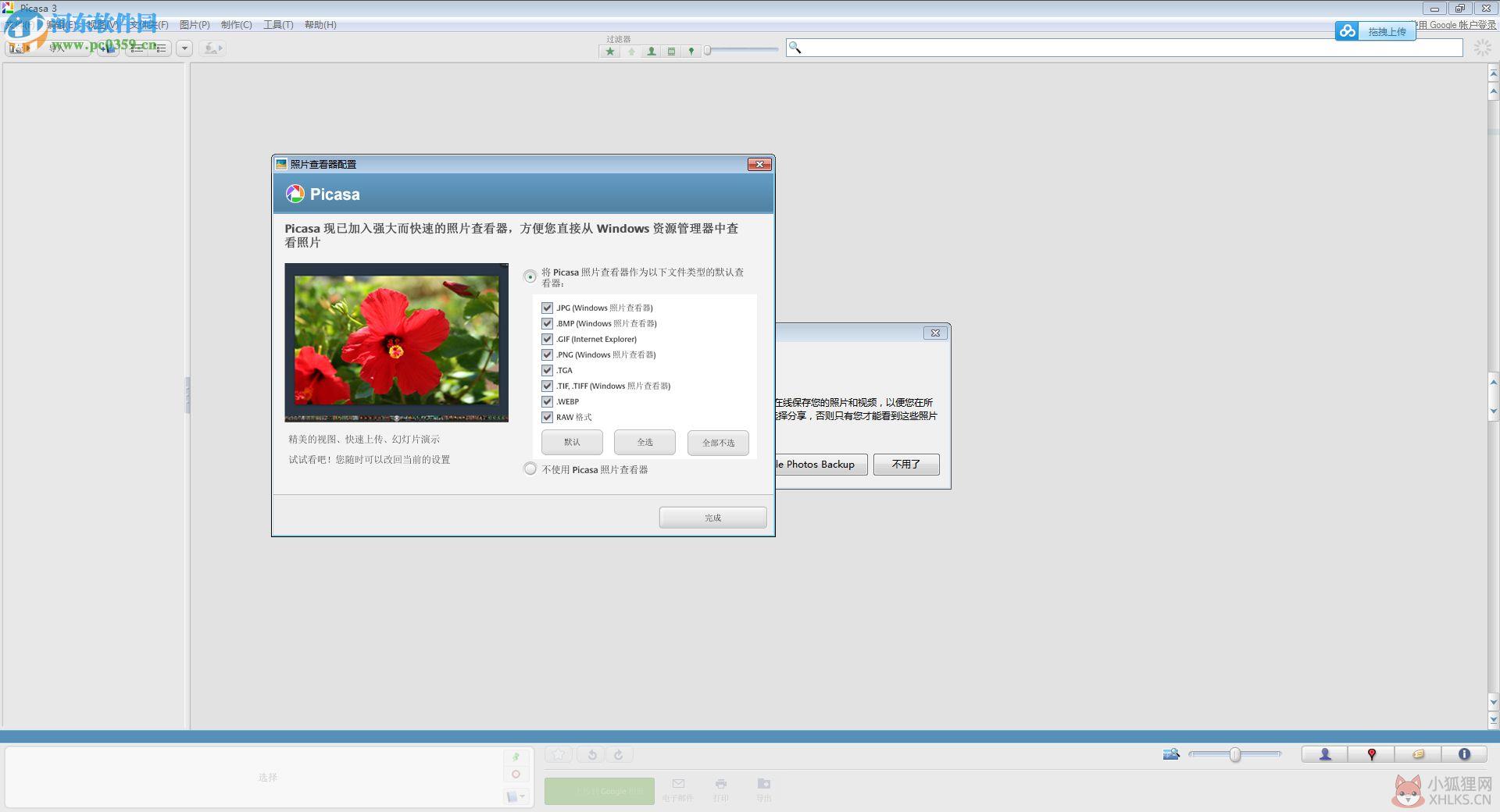Image resolution: width=1500 pixels, height=812 pixels.
Task: Select use Picasa viewer as default option
Action: click(530, 276)
